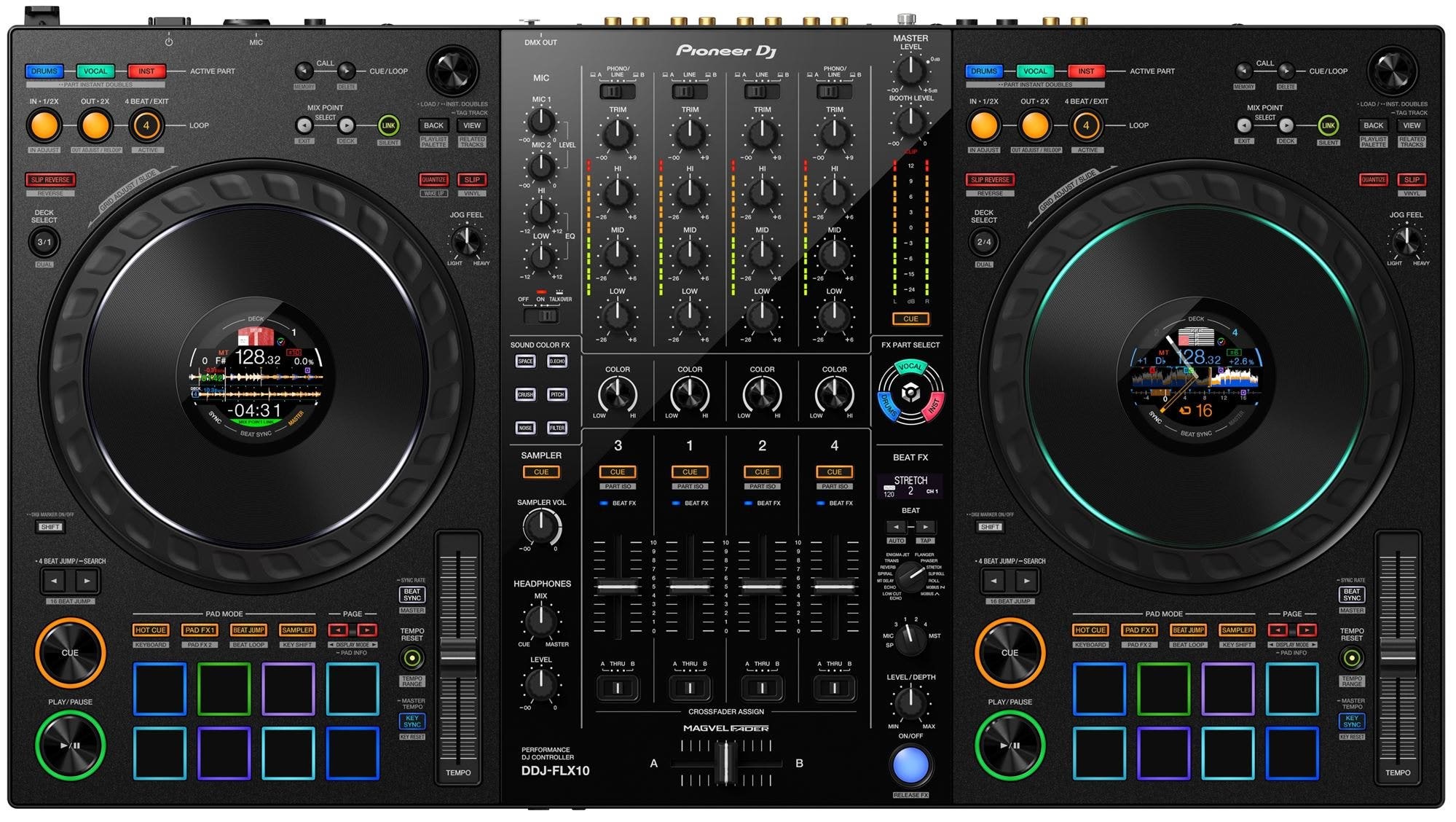The width and height of the screenshot is (1456, 822).
Task: Toggle right deck BEAT SYNC button
Action: pos(1352,595)
